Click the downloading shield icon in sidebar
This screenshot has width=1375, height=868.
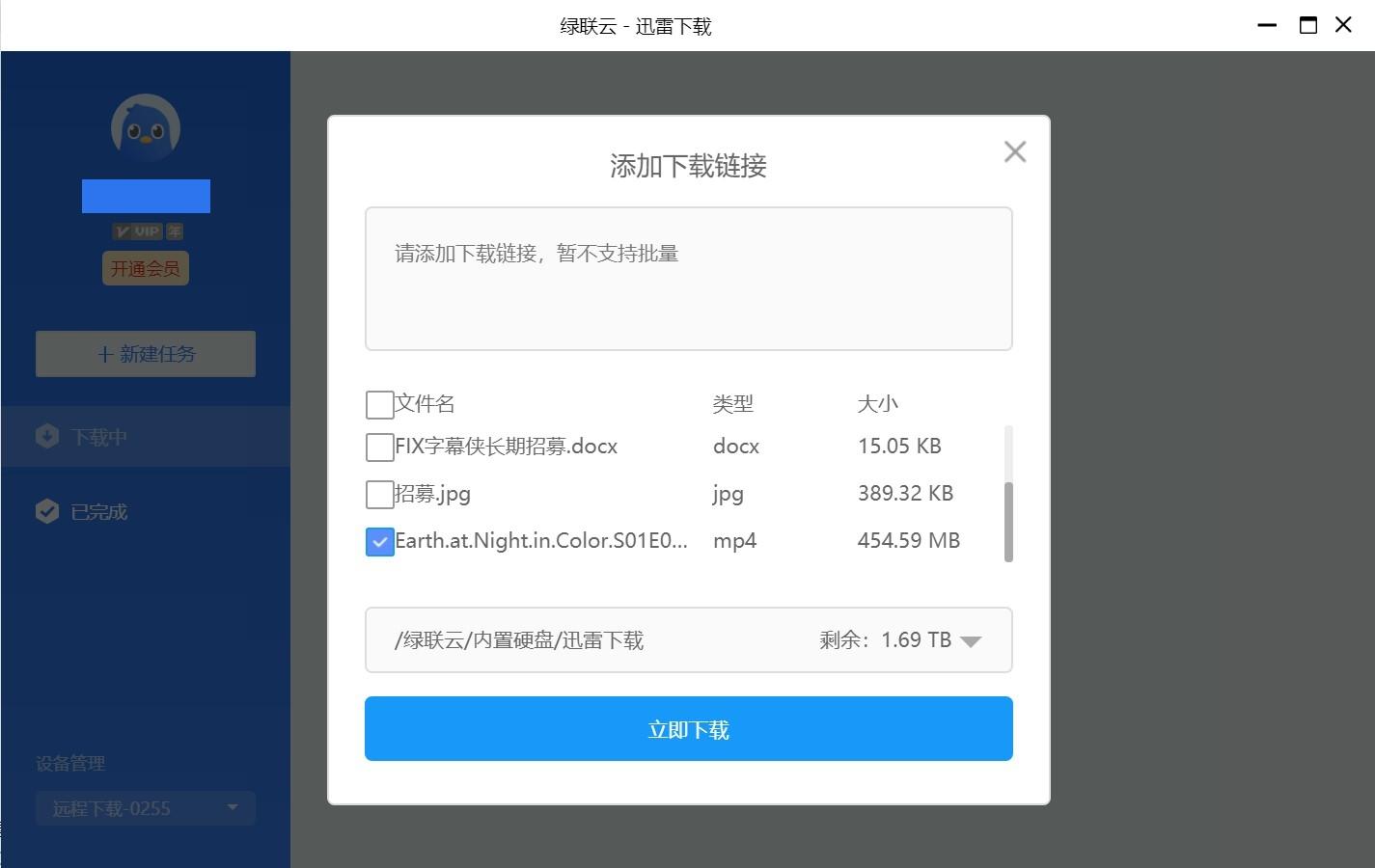pos(47,437)
